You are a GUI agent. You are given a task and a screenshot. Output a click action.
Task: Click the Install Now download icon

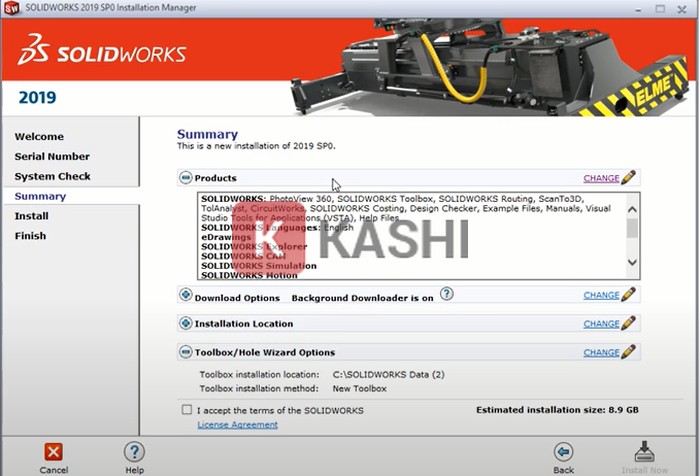(x=644, y=452)
